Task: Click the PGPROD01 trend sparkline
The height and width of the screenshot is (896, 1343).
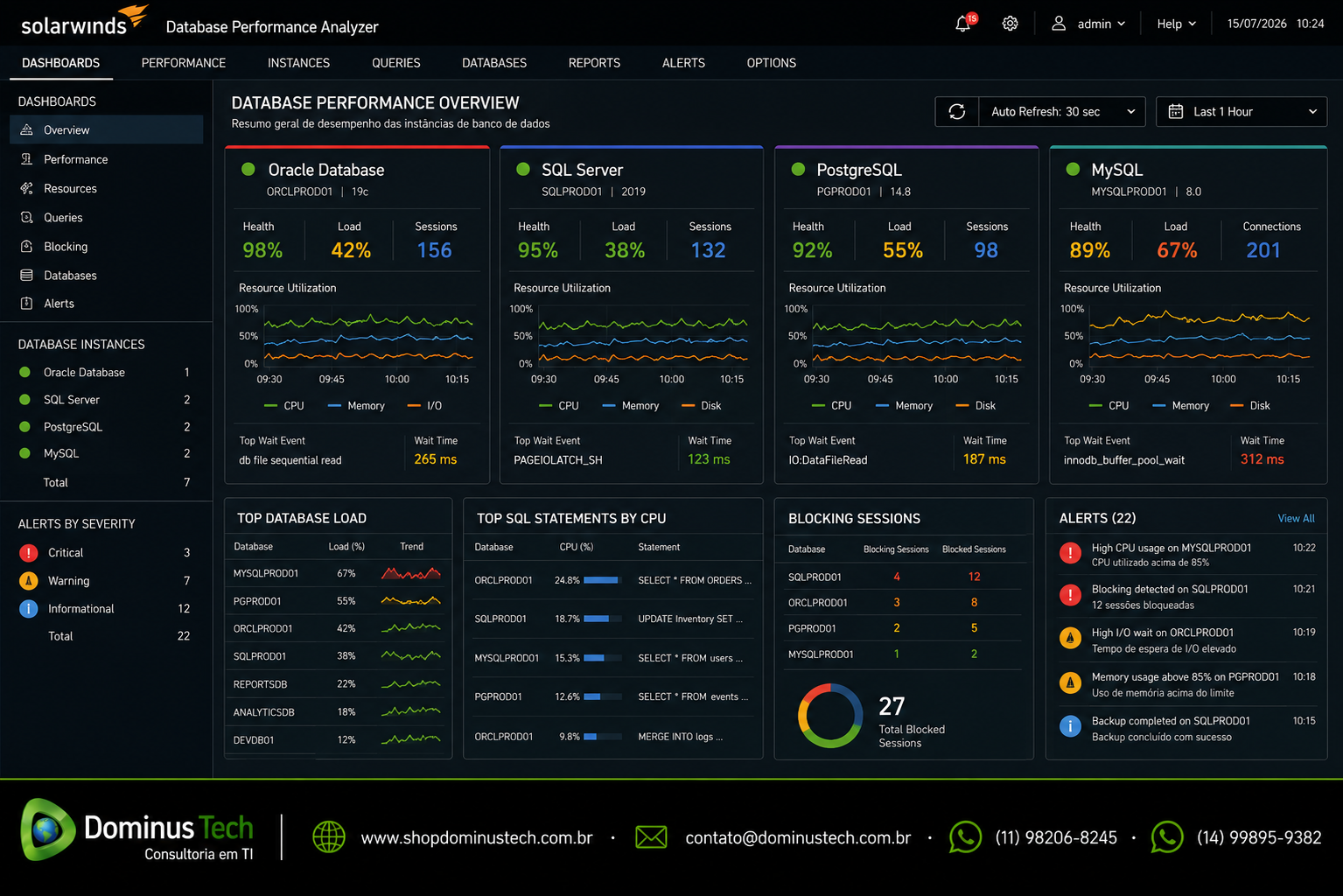Action: [x=411, y=601]
